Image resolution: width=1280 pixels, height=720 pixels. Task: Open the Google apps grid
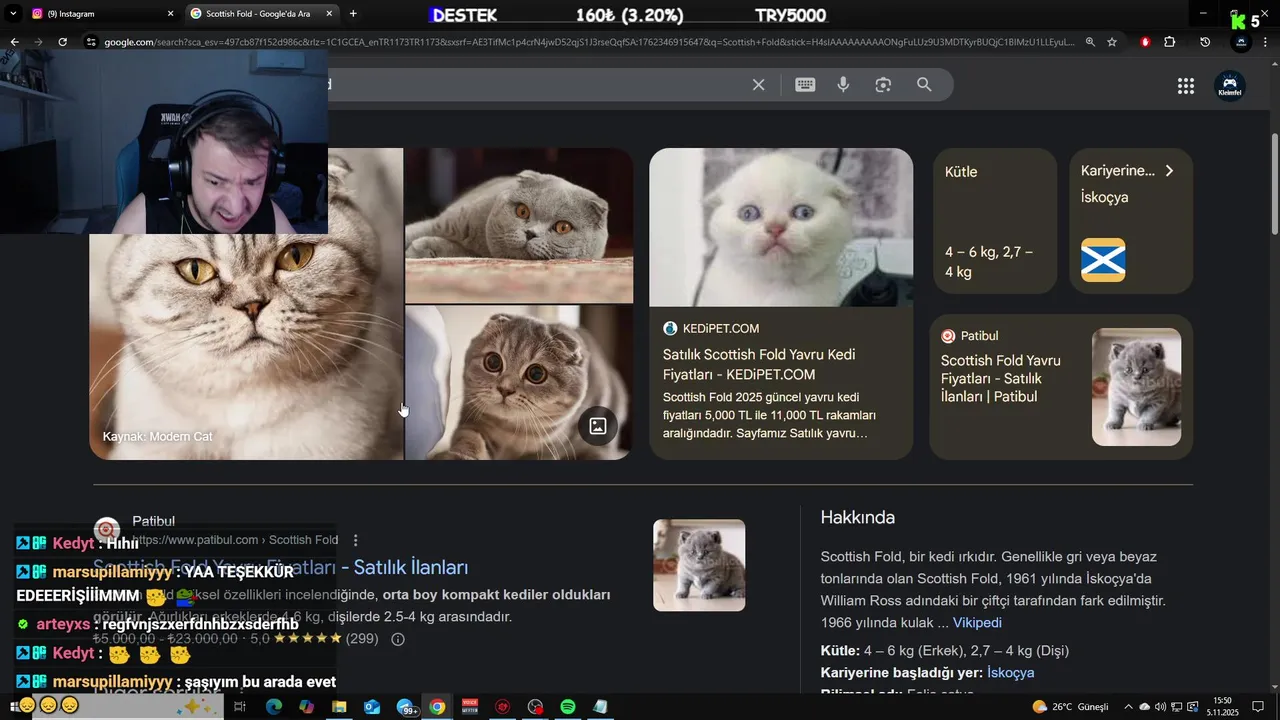1186,86
